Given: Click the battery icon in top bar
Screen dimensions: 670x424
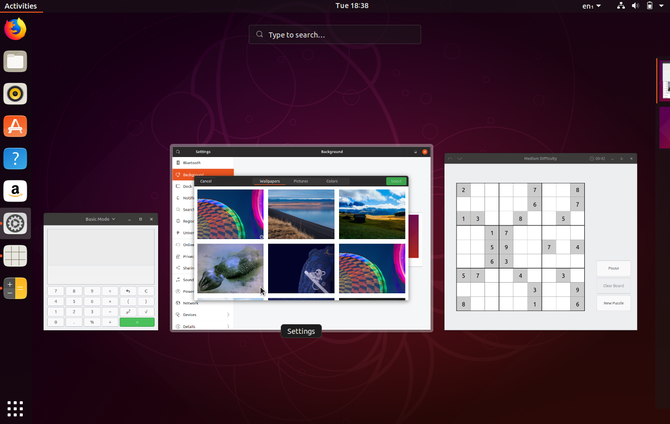Looking at the screenshot, I should 649,6.
